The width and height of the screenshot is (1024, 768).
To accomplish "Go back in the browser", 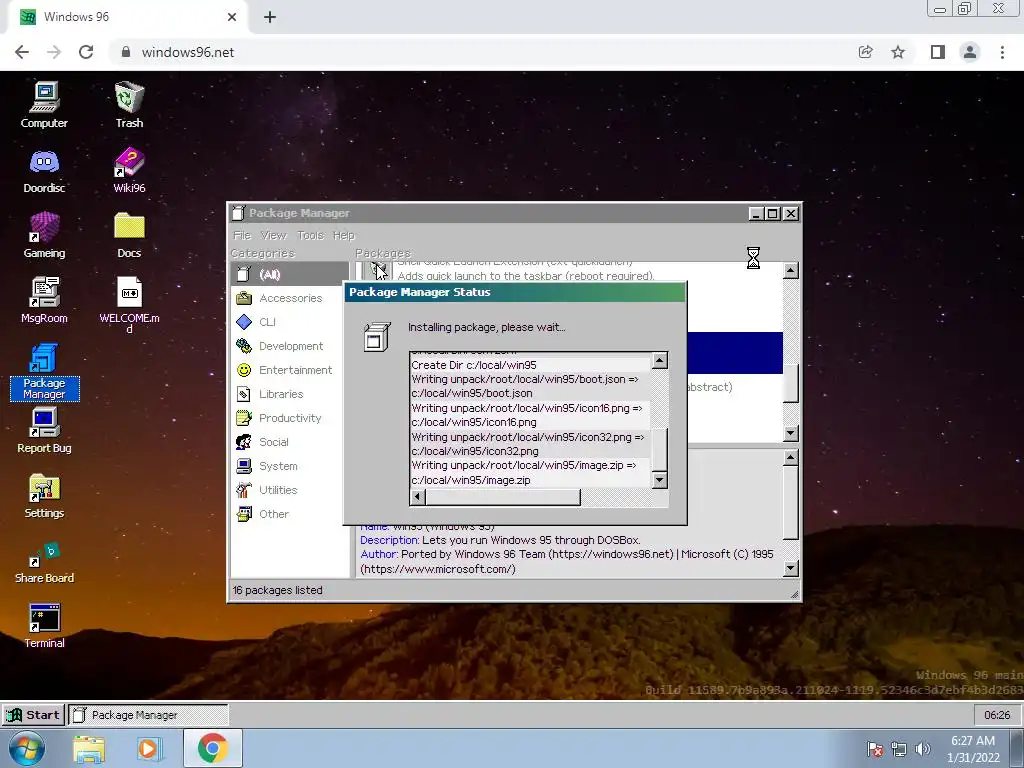I will point(22,52).
